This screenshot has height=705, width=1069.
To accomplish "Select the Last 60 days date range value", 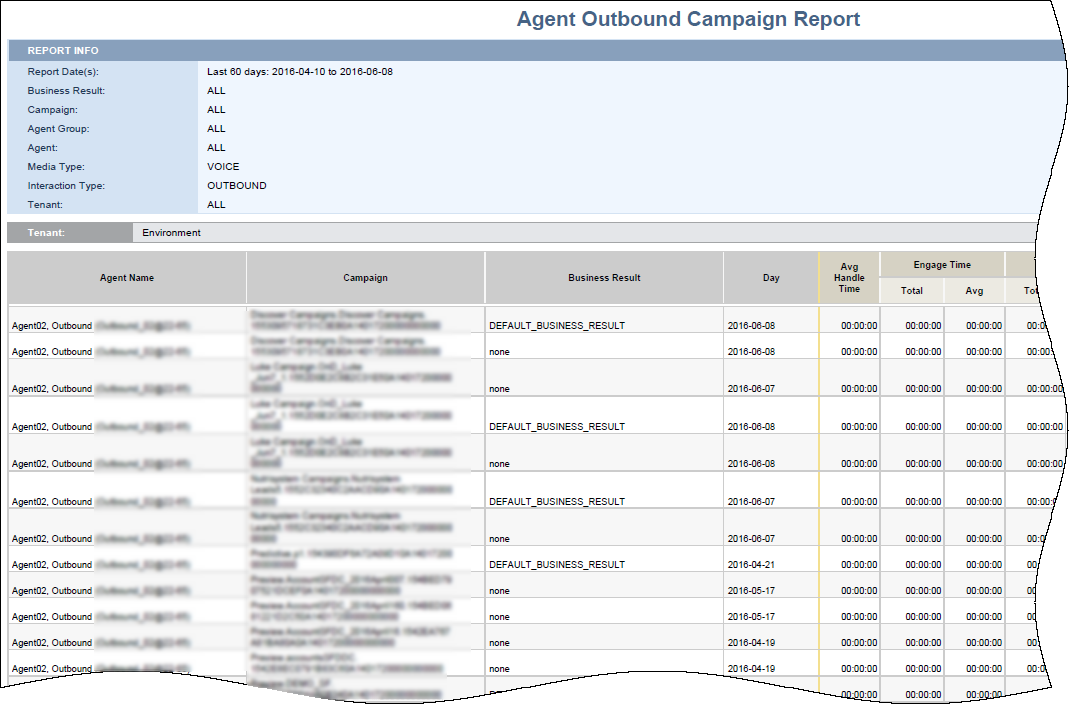I will [x=299, y=72].
